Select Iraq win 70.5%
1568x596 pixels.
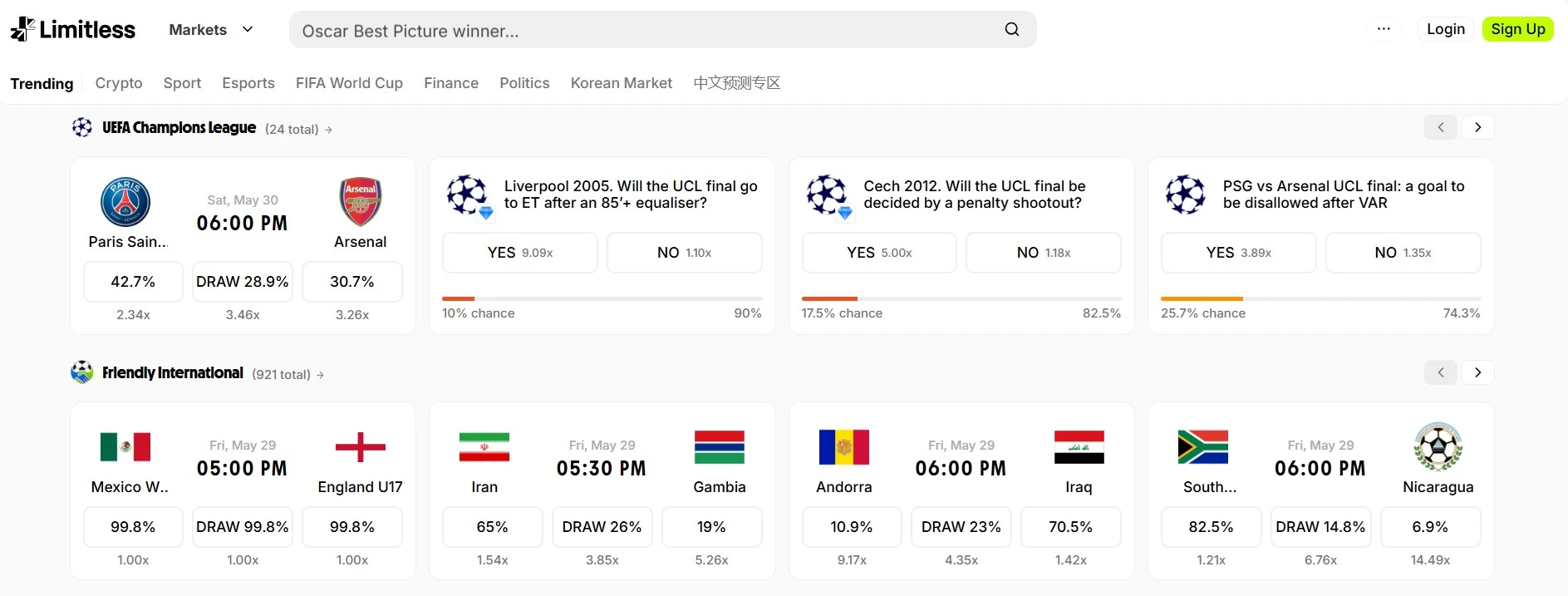tap(1071, 527)
